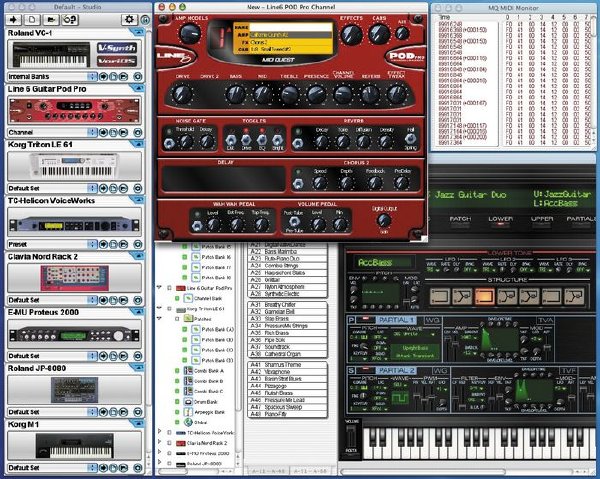Screen dimensions: 600x479
Task: Open the gear settings in Studio toolbar
Action: (x=129, y=20)
